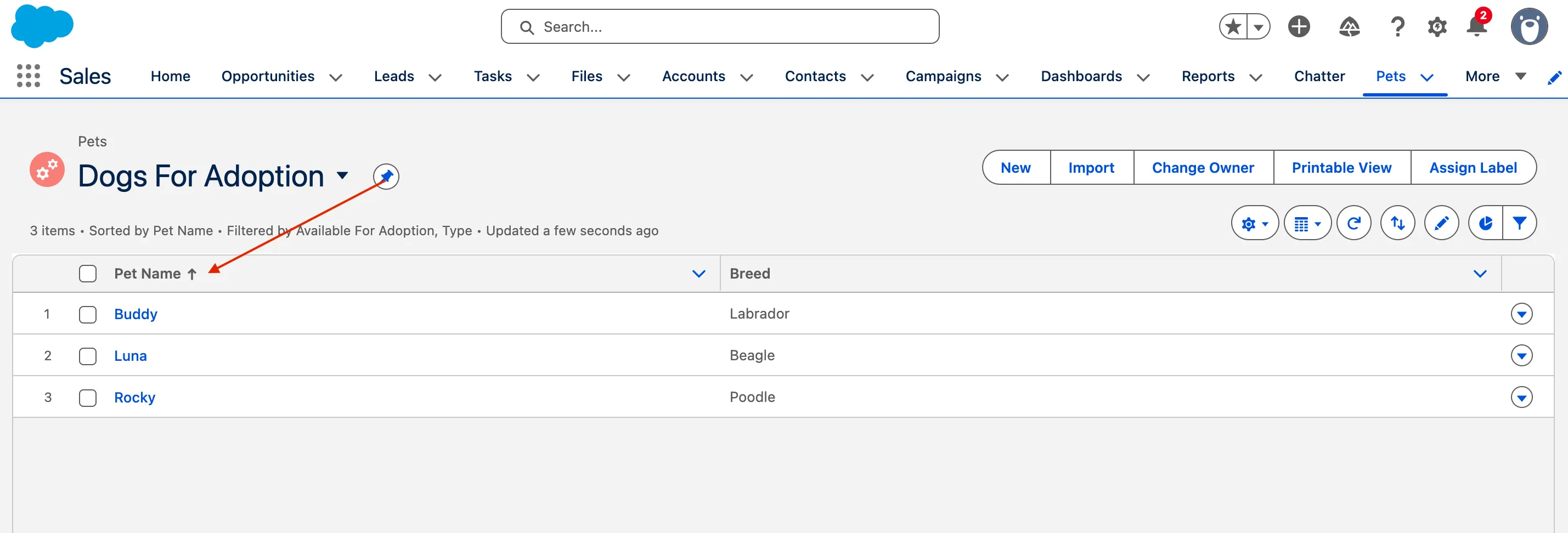Screen dimensions: 1568x533
Task: Open the Home tab
Action: coord(171,77)
